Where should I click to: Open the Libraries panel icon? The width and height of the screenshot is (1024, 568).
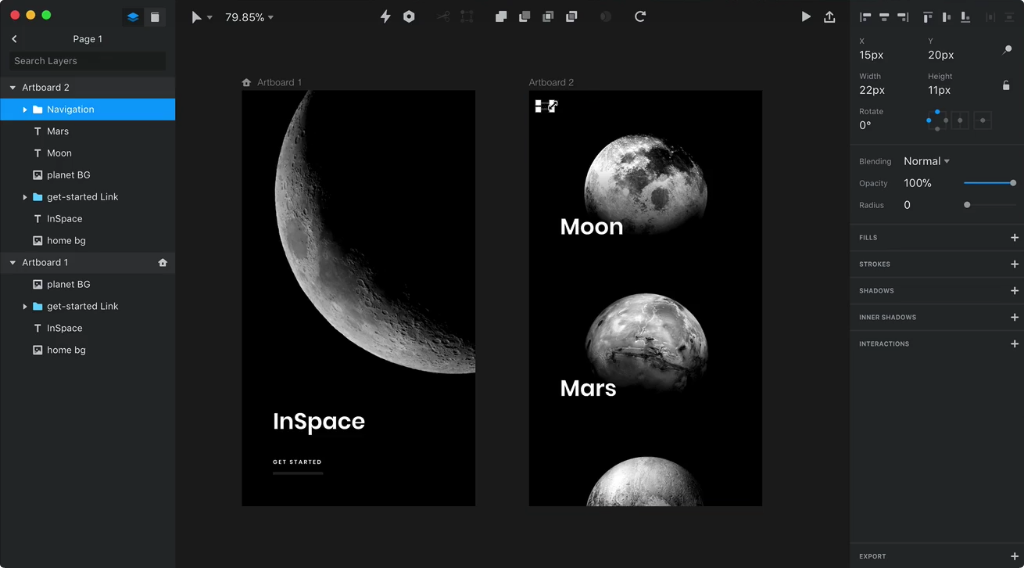[x=155, y=17]
